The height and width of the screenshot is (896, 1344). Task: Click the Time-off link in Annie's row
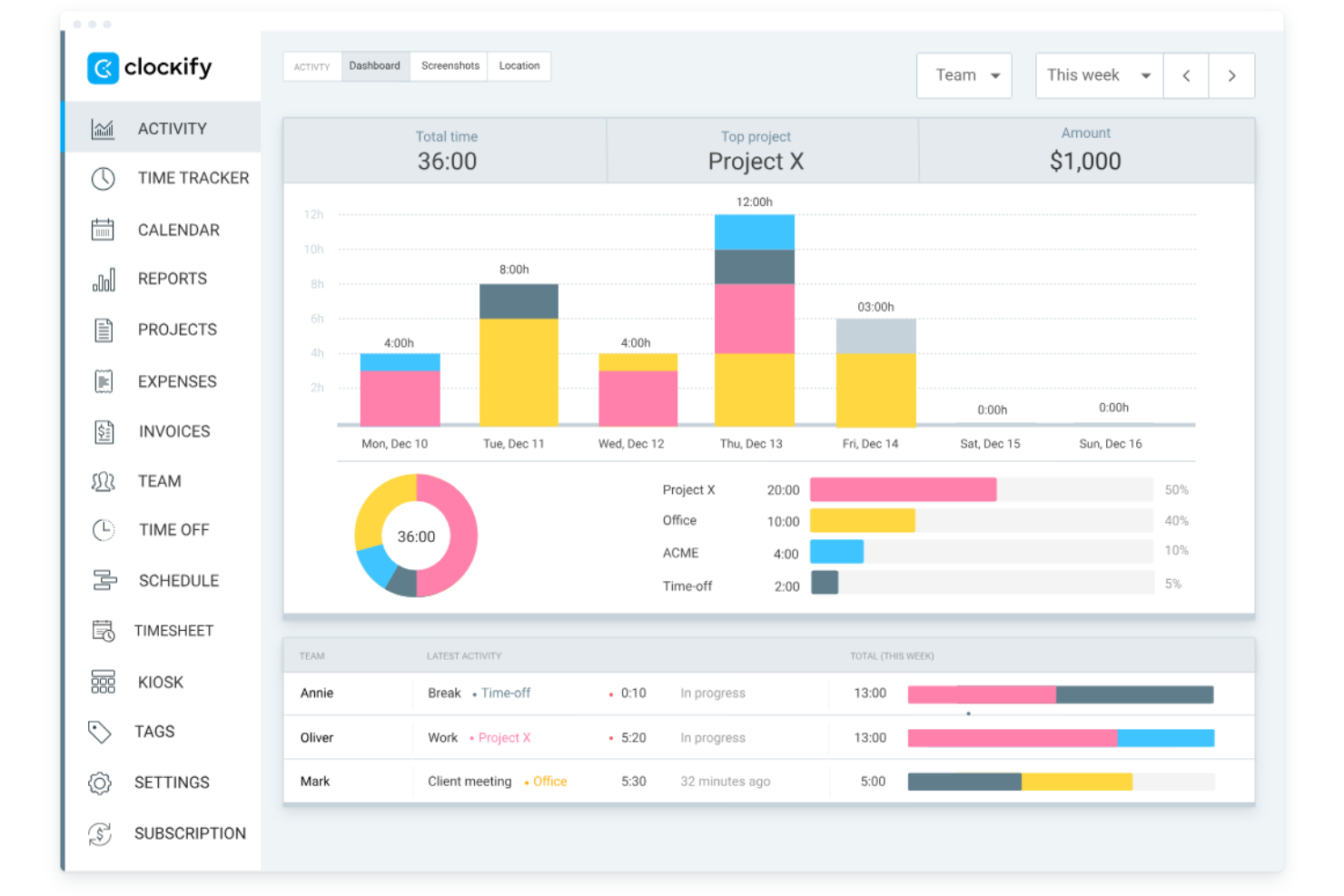[506, 694]
